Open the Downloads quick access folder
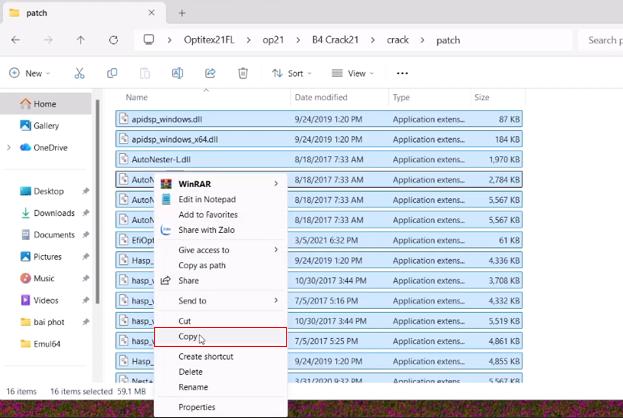The height and width of the screenshot is (418, 623). click(54, 213)
